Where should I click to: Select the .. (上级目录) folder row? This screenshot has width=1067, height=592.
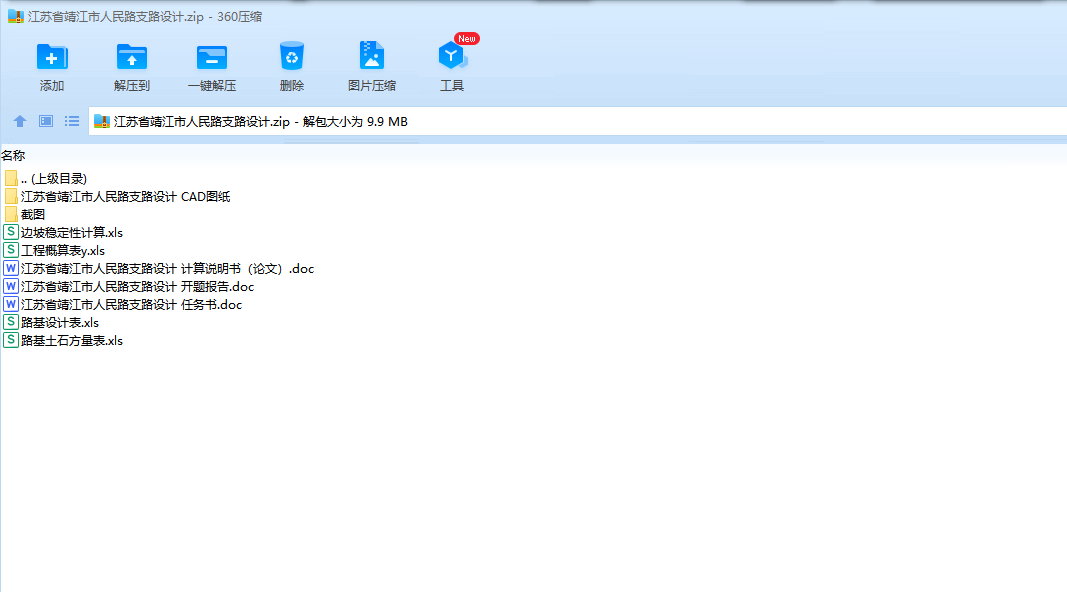coord(54,178)
